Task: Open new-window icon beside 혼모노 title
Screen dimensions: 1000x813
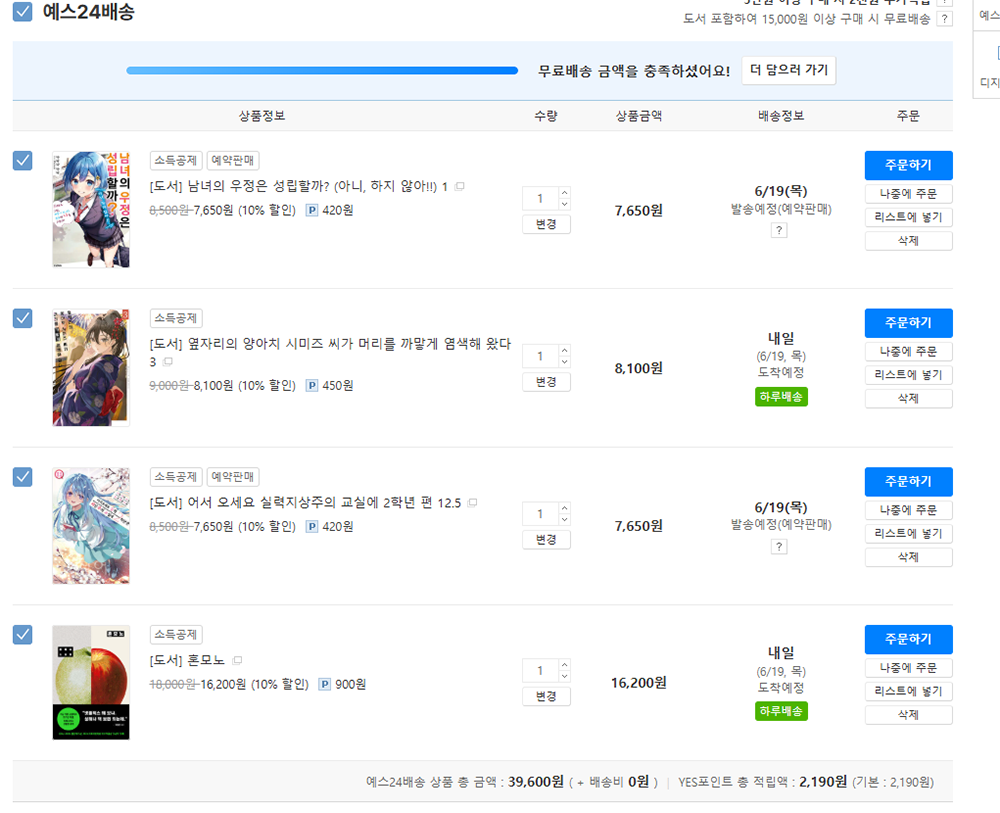Action: click(x=237, y=660)
